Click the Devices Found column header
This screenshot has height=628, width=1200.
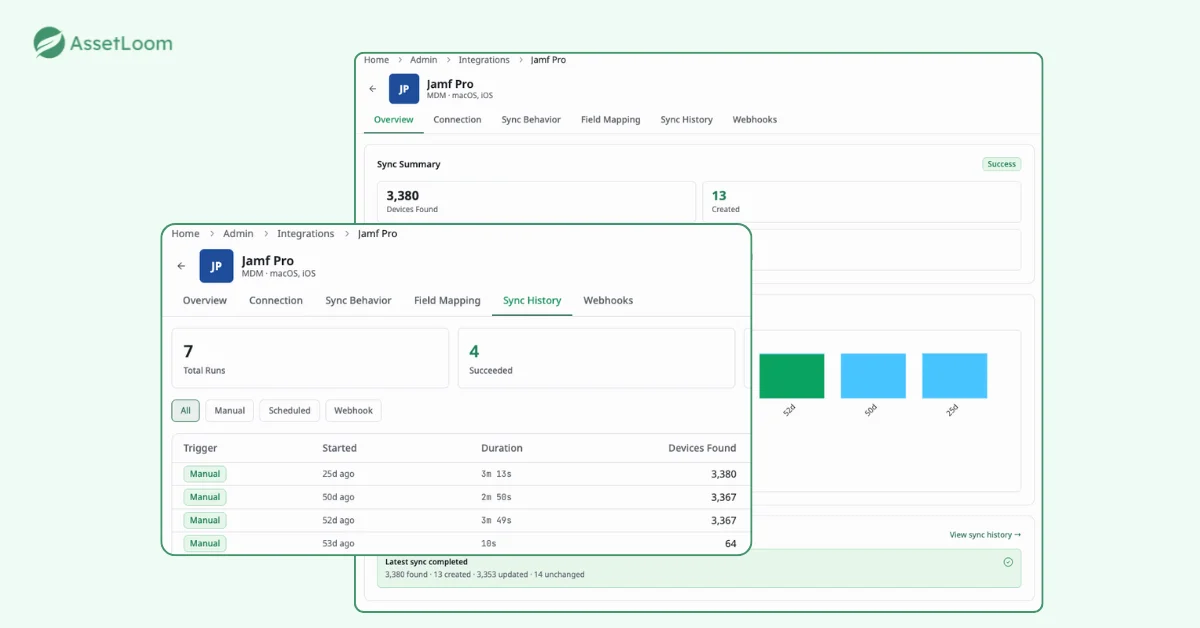(702, 448)
